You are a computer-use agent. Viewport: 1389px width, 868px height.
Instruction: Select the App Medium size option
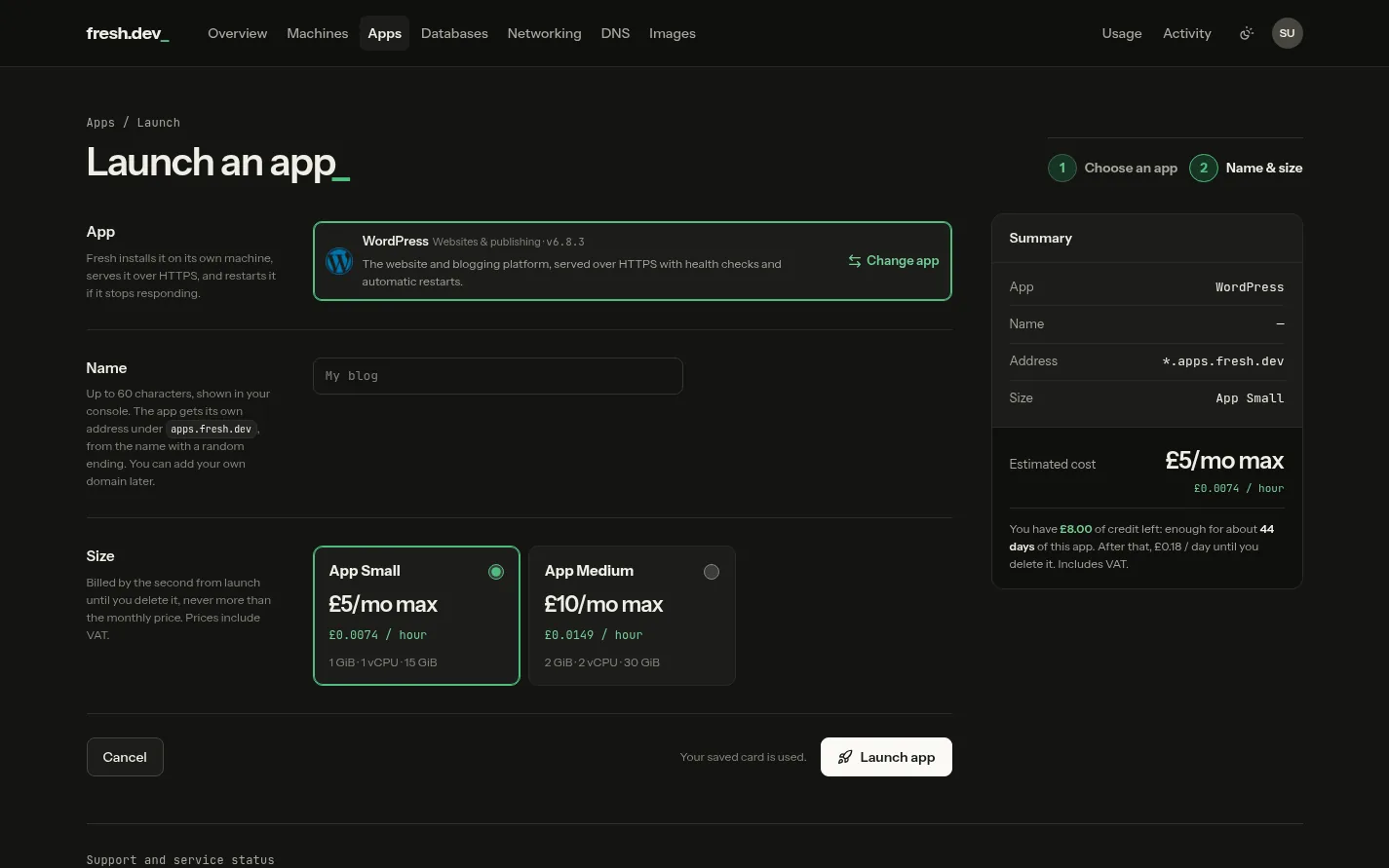(632, 616)
